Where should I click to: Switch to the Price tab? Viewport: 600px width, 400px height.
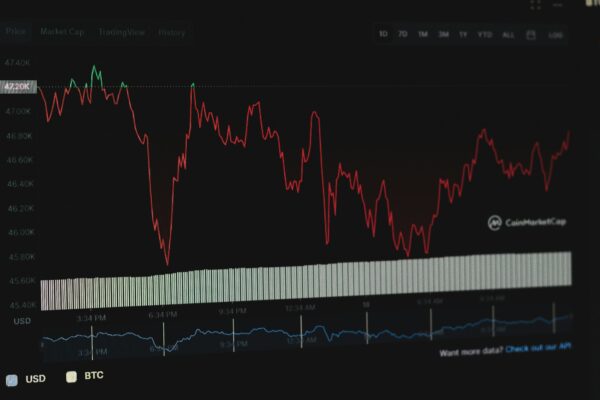(x=16, y=31)
